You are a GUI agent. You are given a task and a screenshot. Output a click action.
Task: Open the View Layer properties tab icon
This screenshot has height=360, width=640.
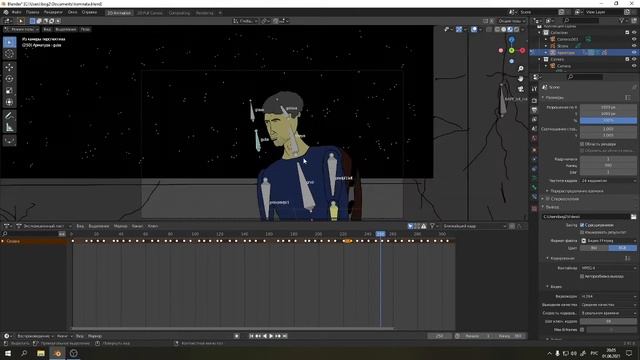pyautogui.click(x=534, y=119)
